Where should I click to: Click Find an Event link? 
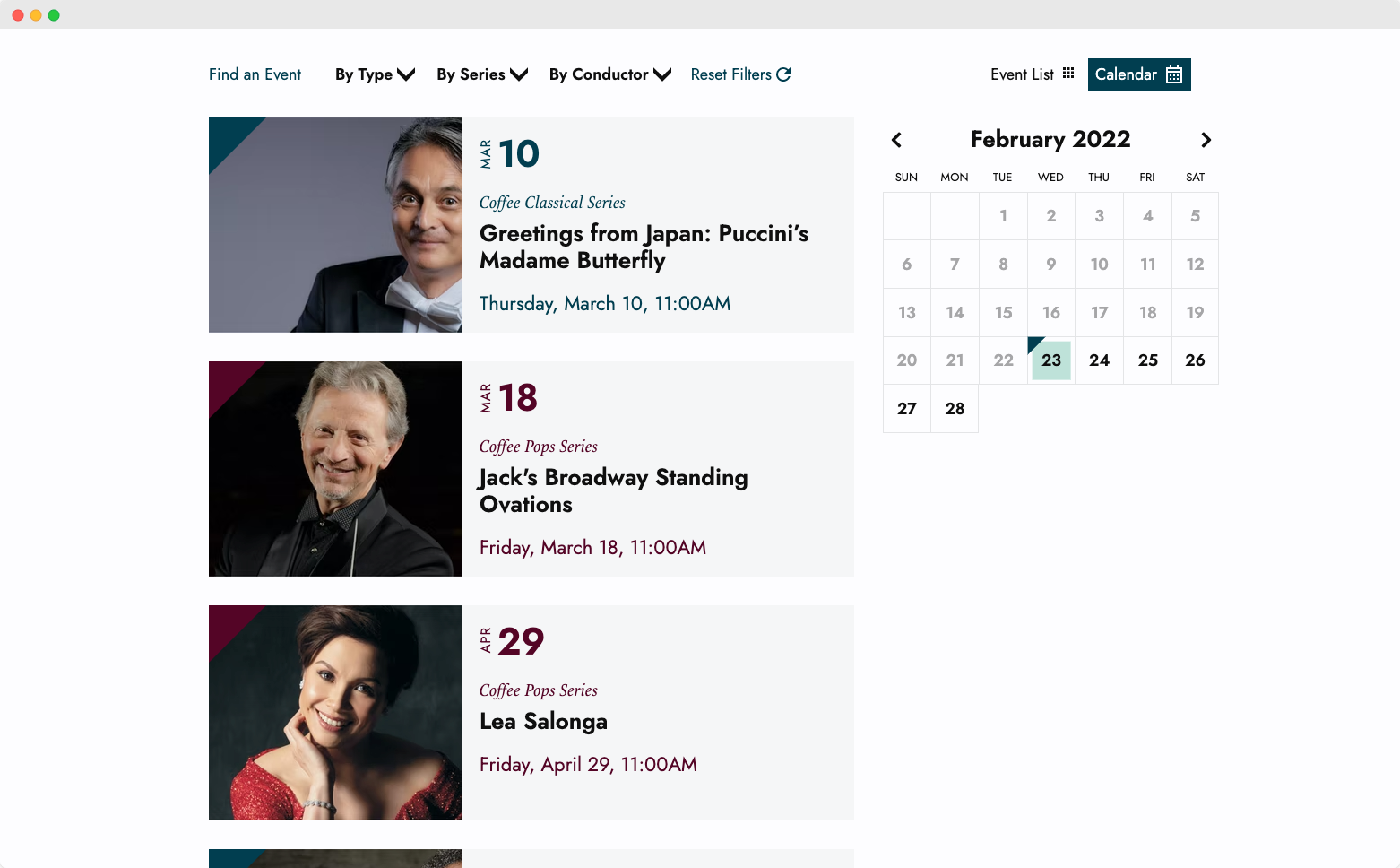(255, 74)
